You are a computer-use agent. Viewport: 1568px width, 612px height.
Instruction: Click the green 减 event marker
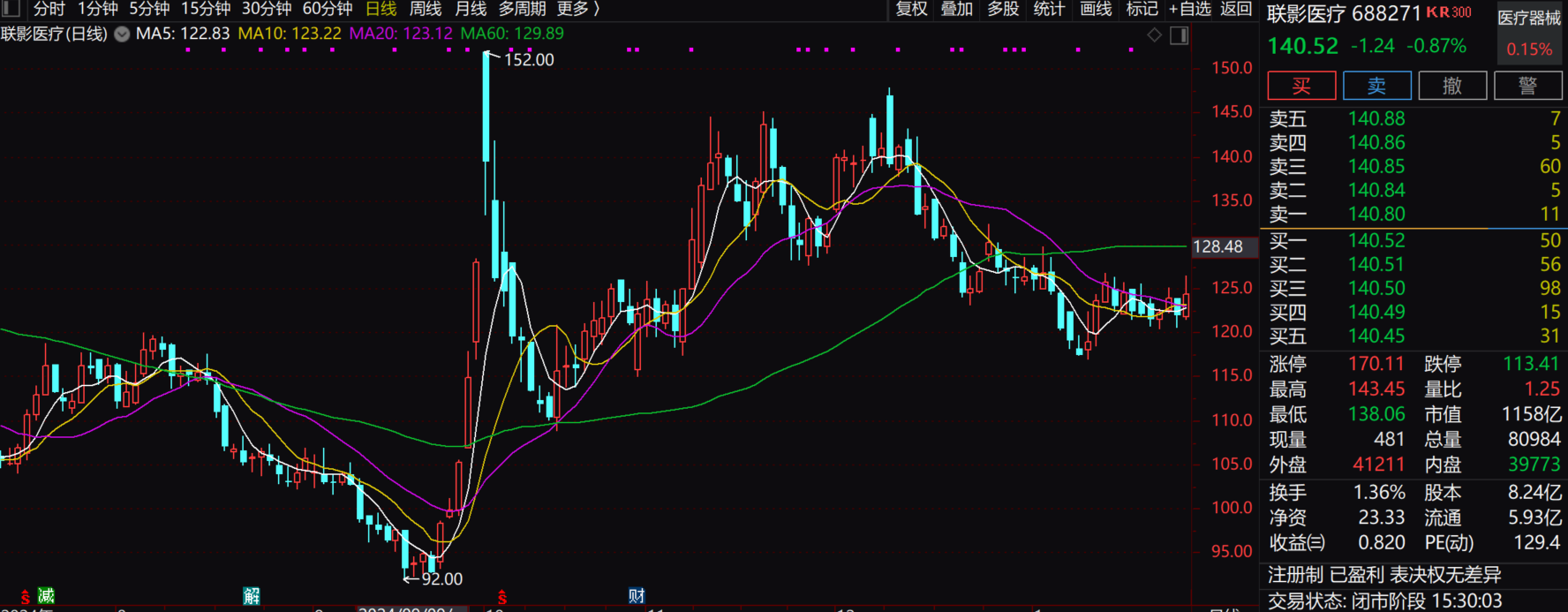pyautogui.click(x=46, y=596)
